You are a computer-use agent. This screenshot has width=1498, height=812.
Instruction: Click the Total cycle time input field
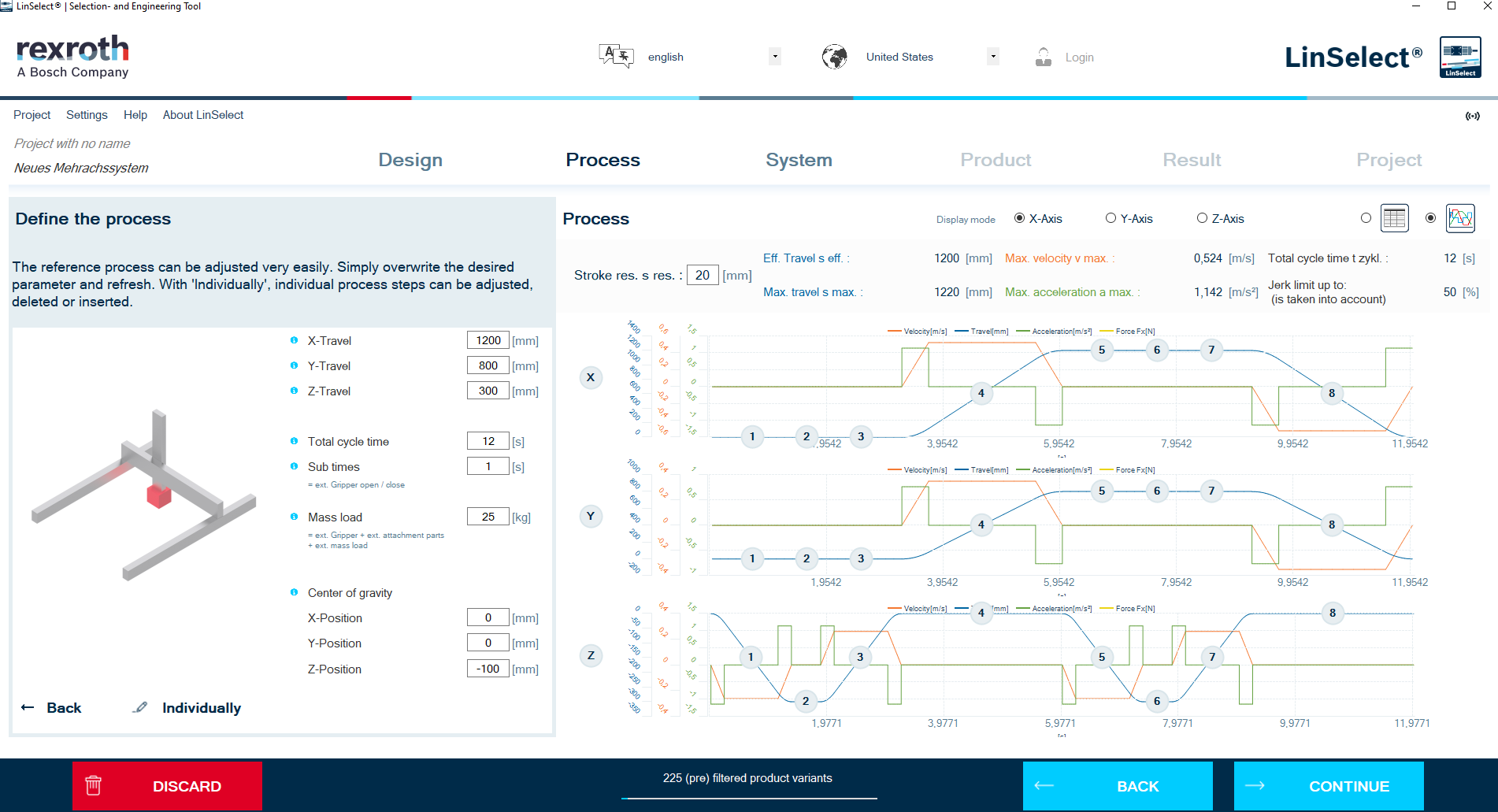click(x=488, y=441)
